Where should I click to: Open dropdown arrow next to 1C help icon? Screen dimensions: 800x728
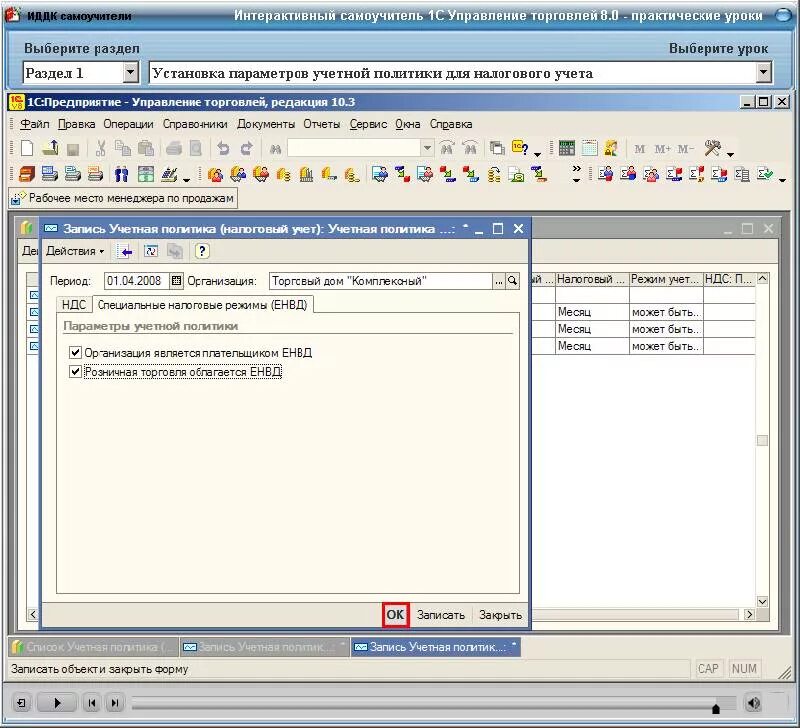tap(538, 154)
